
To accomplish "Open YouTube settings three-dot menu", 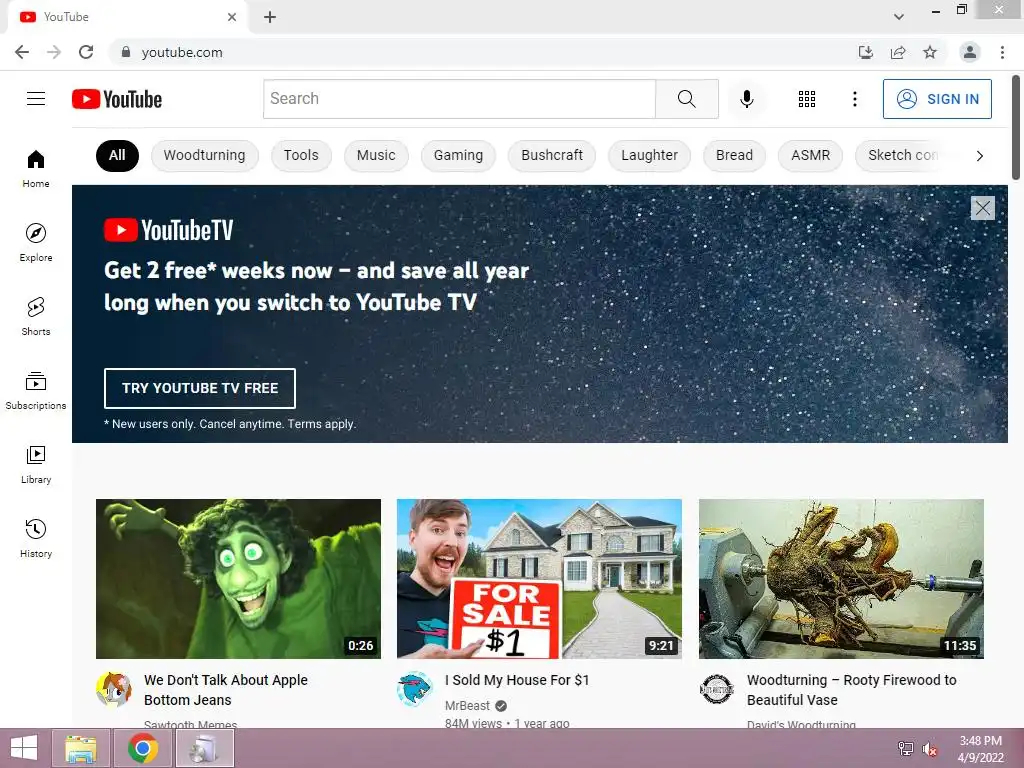I will tap(854, 99).
